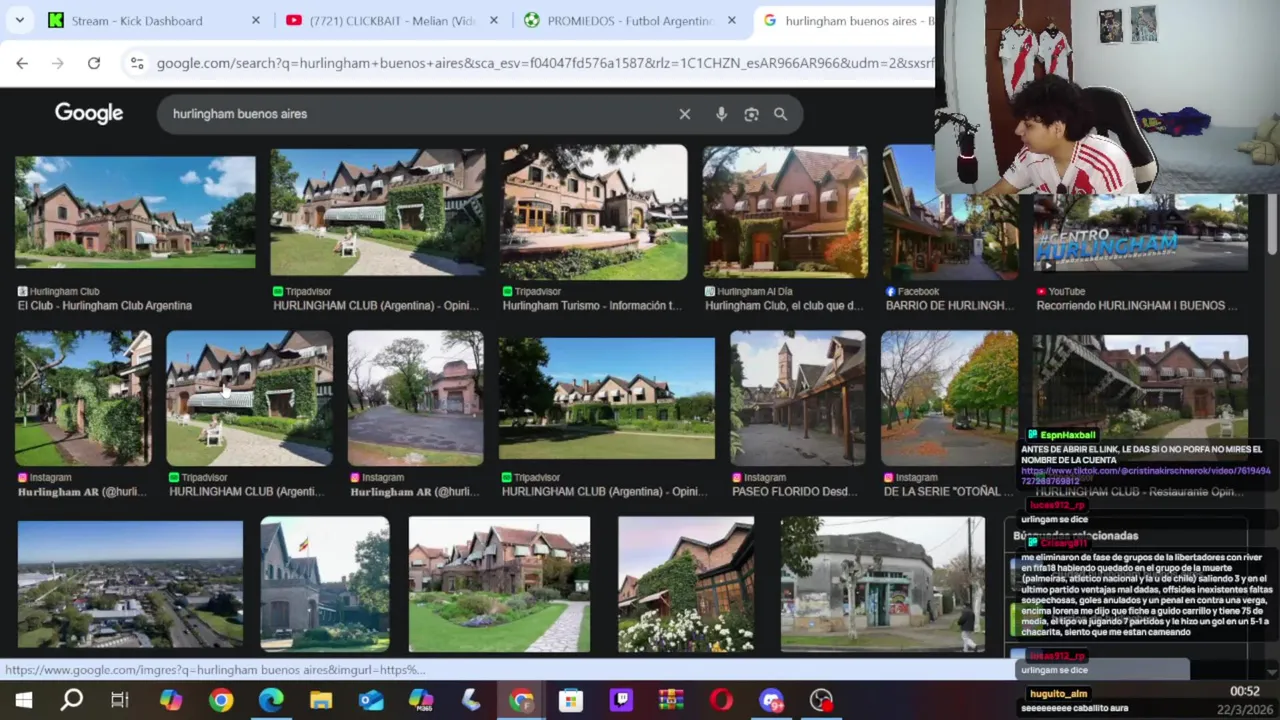Open the Instagram hedge-lined house image
This screenshot has width=1280, height=720.
point(83,398)
